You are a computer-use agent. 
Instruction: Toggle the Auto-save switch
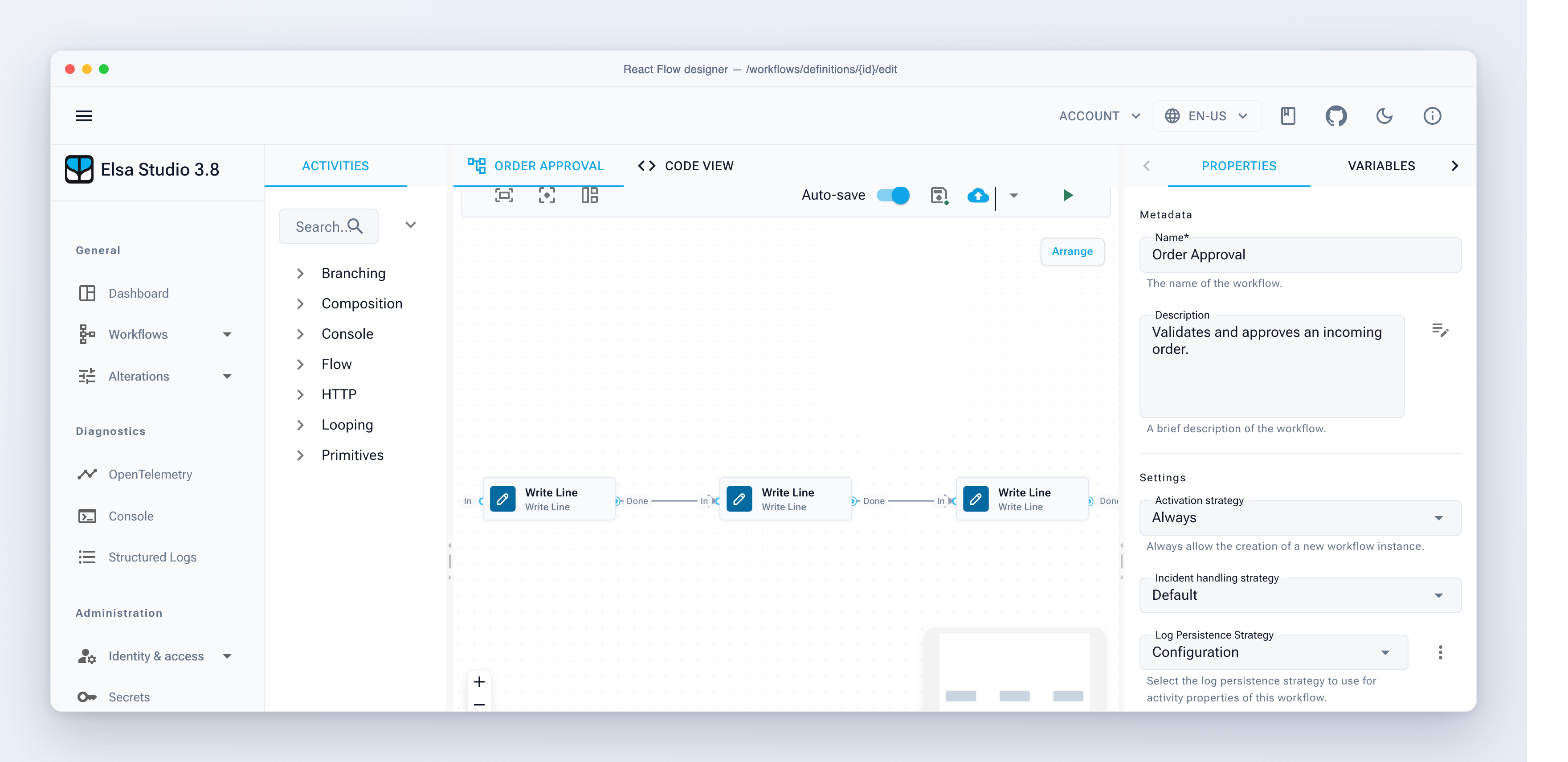pos(893,195)
